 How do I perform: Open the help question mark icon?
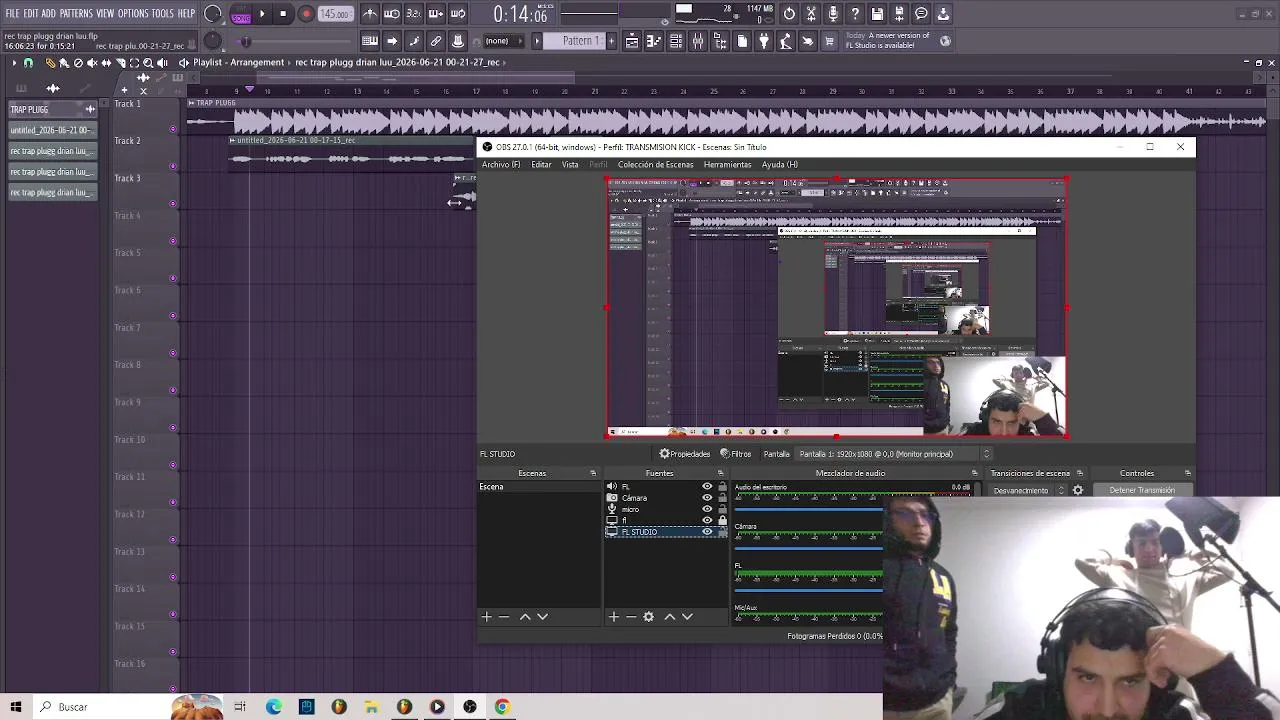click(x=855, y=14)
